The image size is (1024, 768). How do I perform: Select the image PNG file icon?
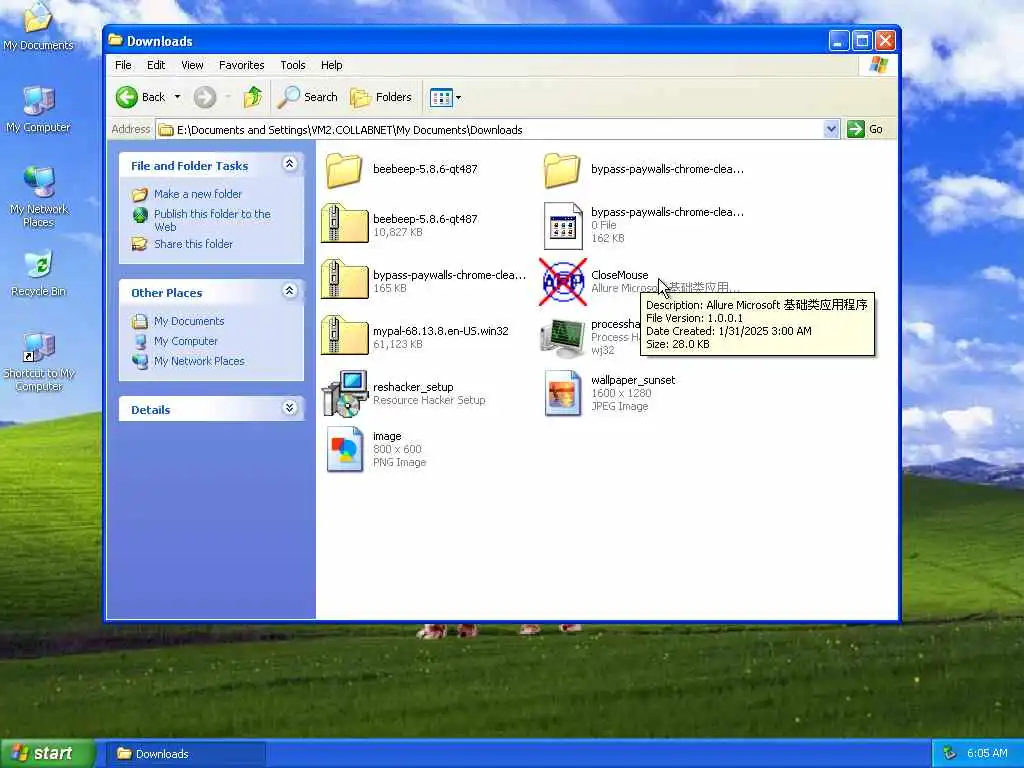point(344,449)
